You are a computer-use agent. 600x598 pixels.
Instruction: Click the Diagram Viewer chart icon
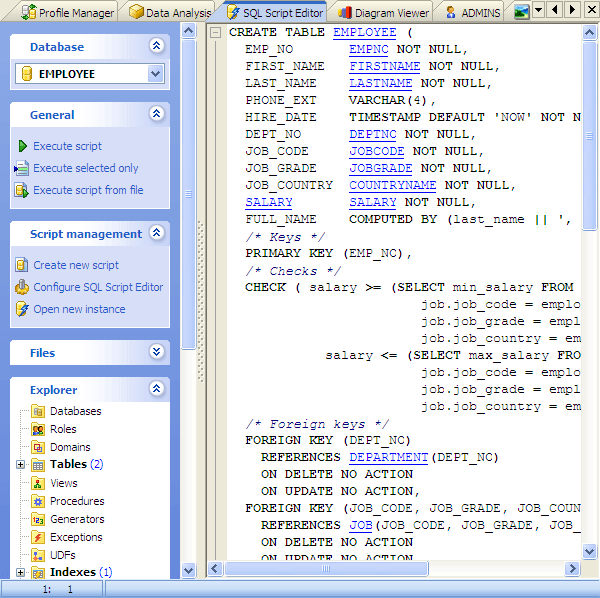pos(345,13)
